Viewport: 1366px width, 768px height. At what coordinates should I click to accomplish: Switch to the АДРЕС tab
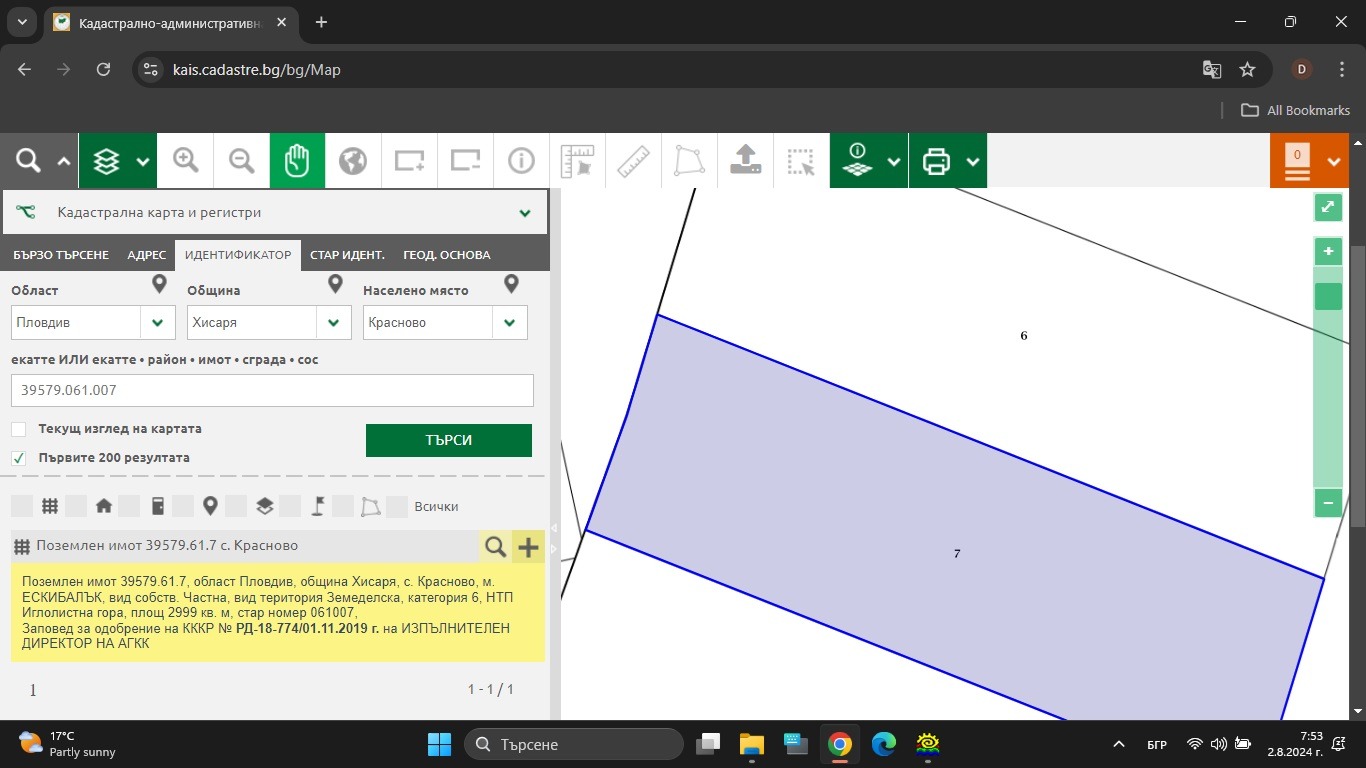coord(147,255)
